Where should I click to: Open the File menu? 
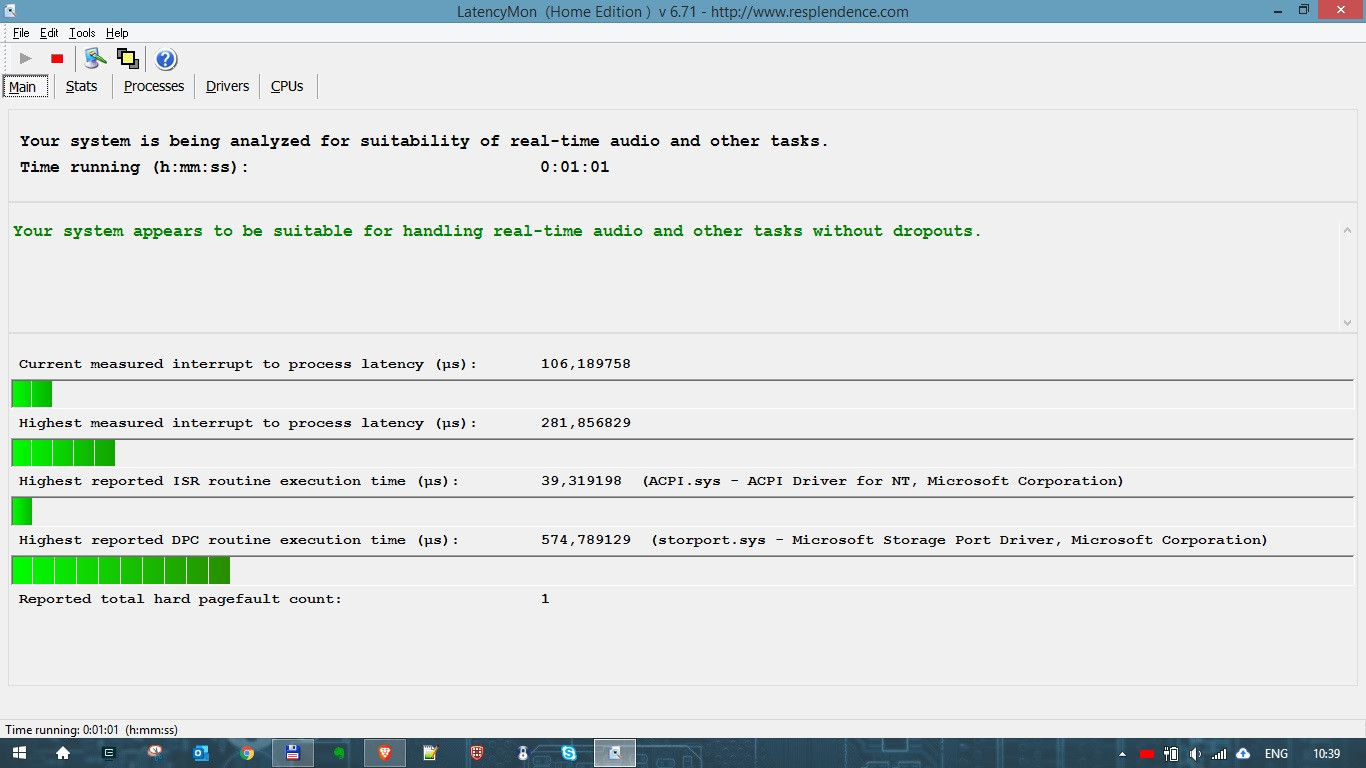pyautogui.click(x=21, y=33)
